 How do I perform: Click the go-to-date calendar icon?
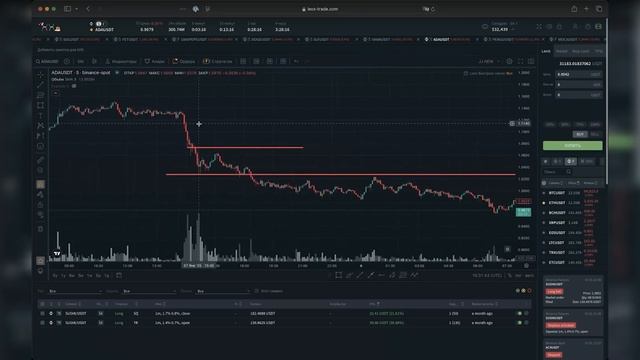pyautogui.click(x=119, y=276)
